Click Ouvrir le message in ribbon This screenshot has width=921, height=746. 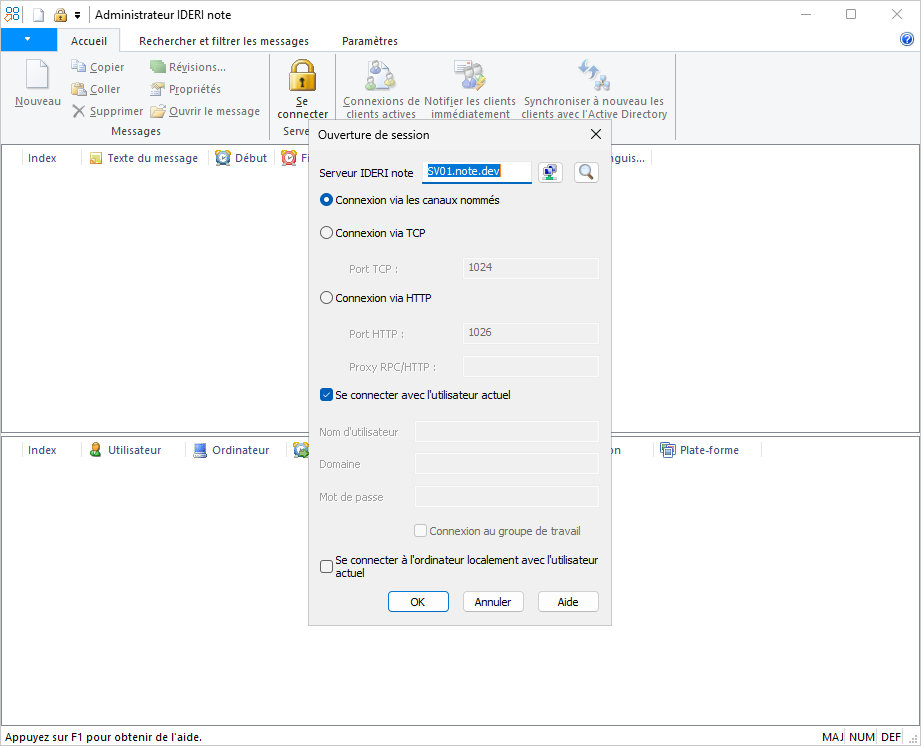tap(204, 111)
